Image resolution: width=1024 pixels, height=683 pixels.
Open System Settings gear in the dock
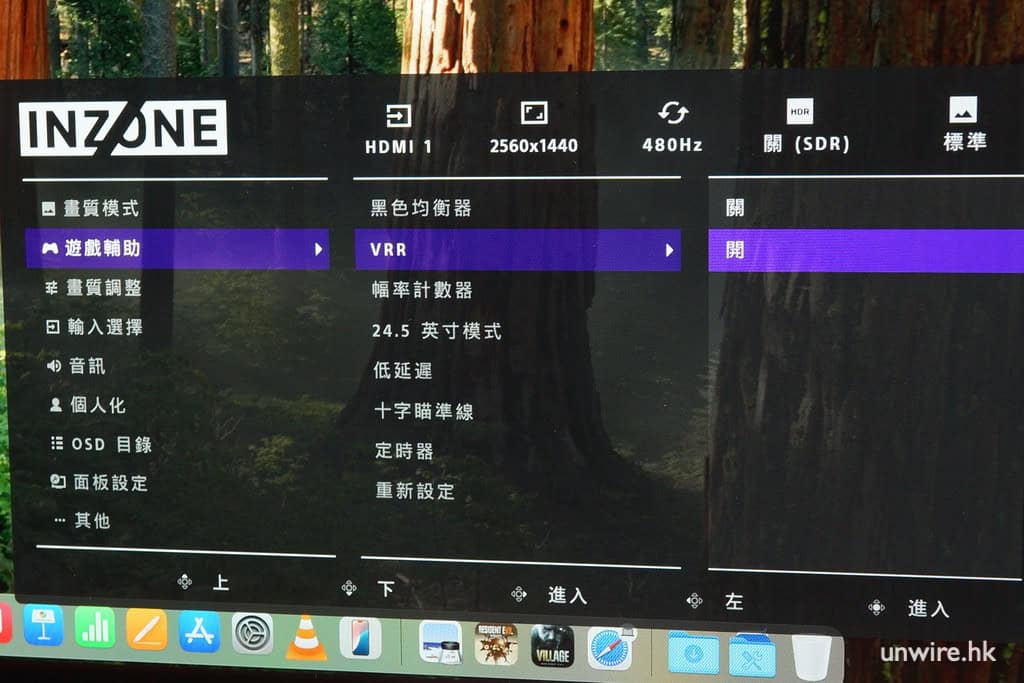point(252,633)
